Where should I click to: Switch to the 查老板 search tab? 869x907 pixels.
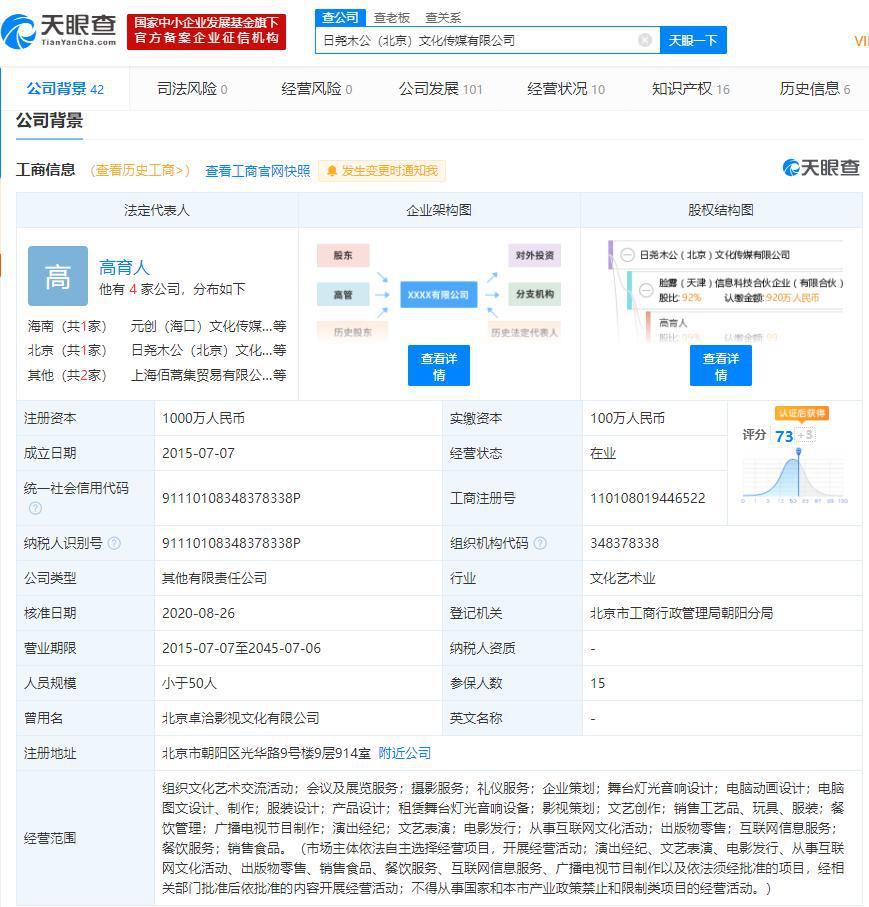tap(393, 17)
